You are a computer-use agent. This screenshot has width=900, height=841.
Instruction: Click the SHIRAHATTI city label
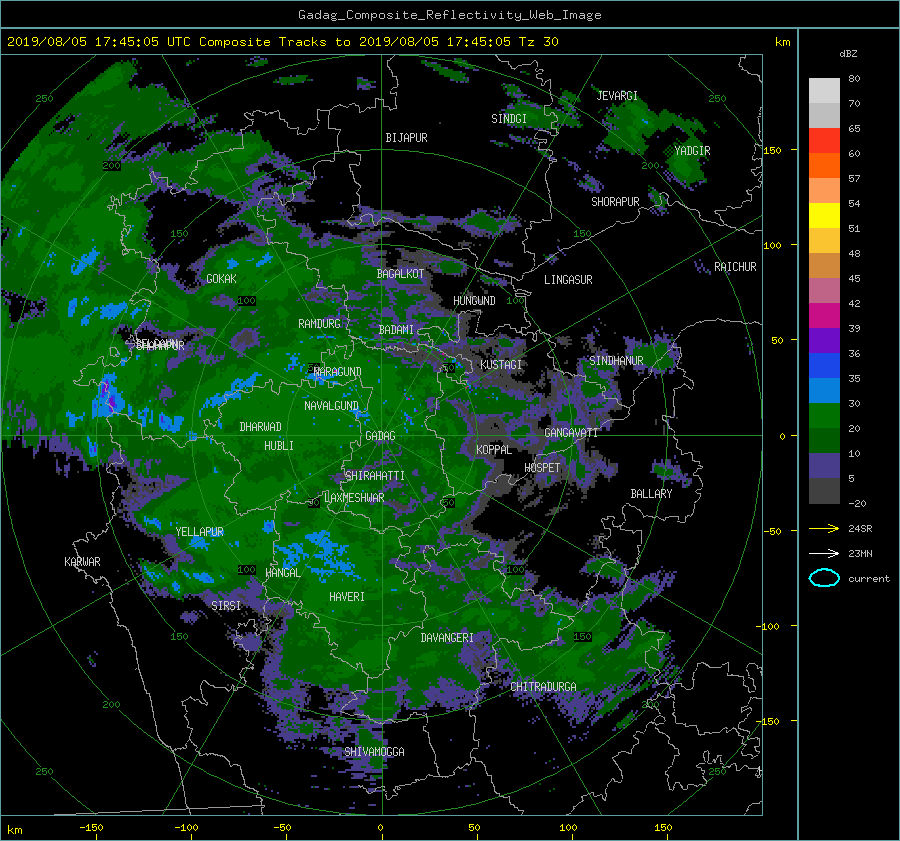pos(375,476)
